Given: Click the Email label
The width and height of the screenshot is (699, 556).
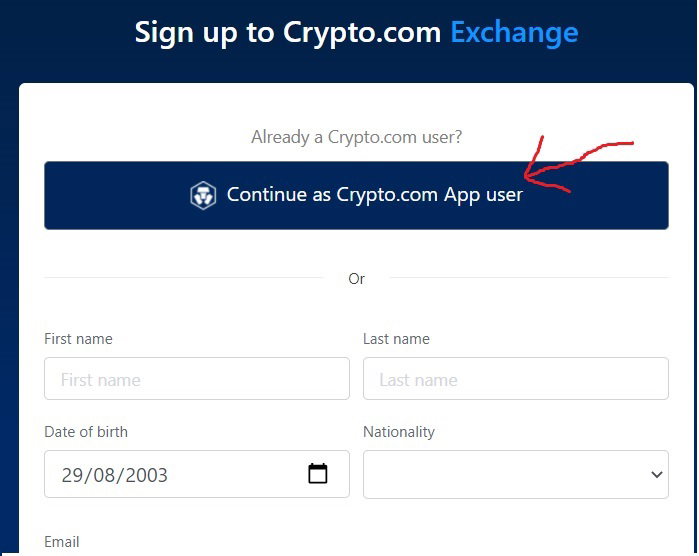Looking at the screenshot, I should pos(62,542).
